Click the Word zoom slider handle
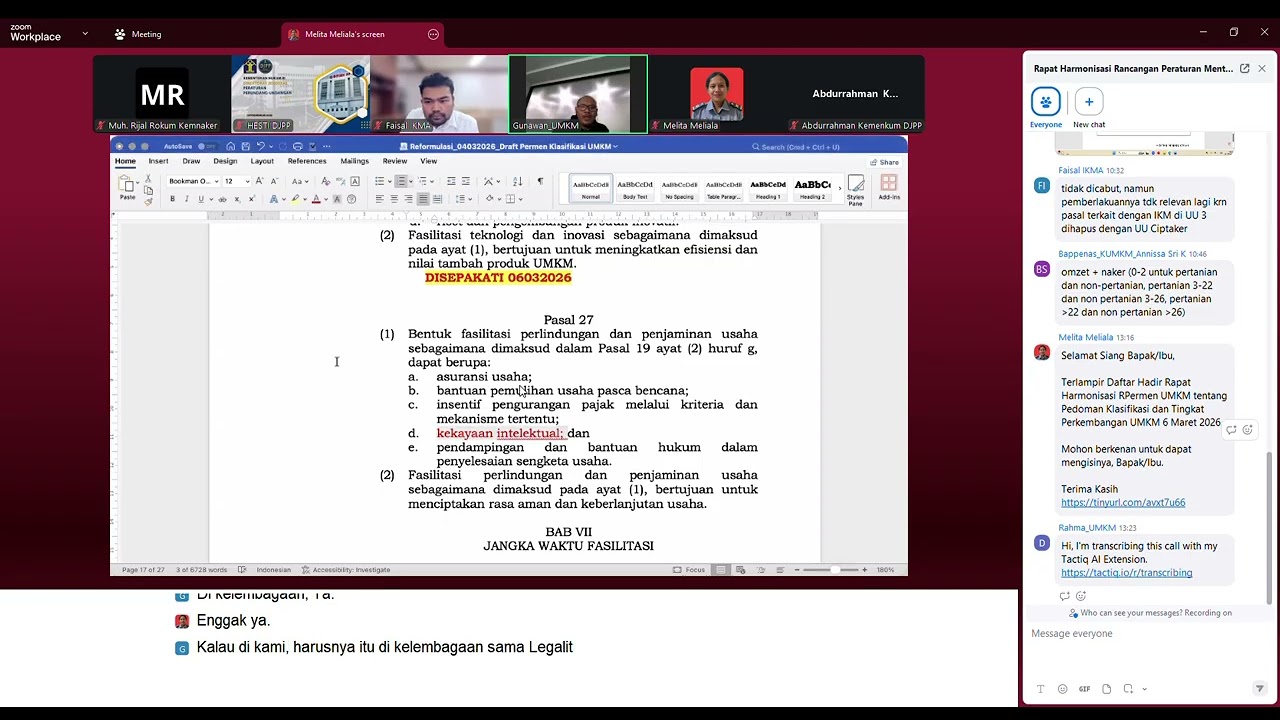Screen dimensions: 1280x720 835,570
